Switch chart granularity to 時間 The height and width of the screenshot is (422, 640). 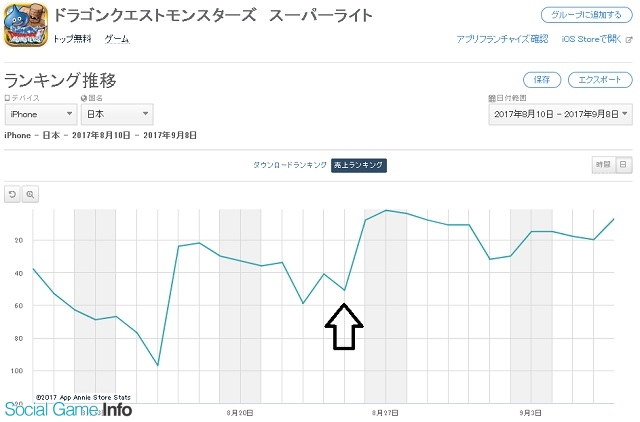click(x=603, y=164)
